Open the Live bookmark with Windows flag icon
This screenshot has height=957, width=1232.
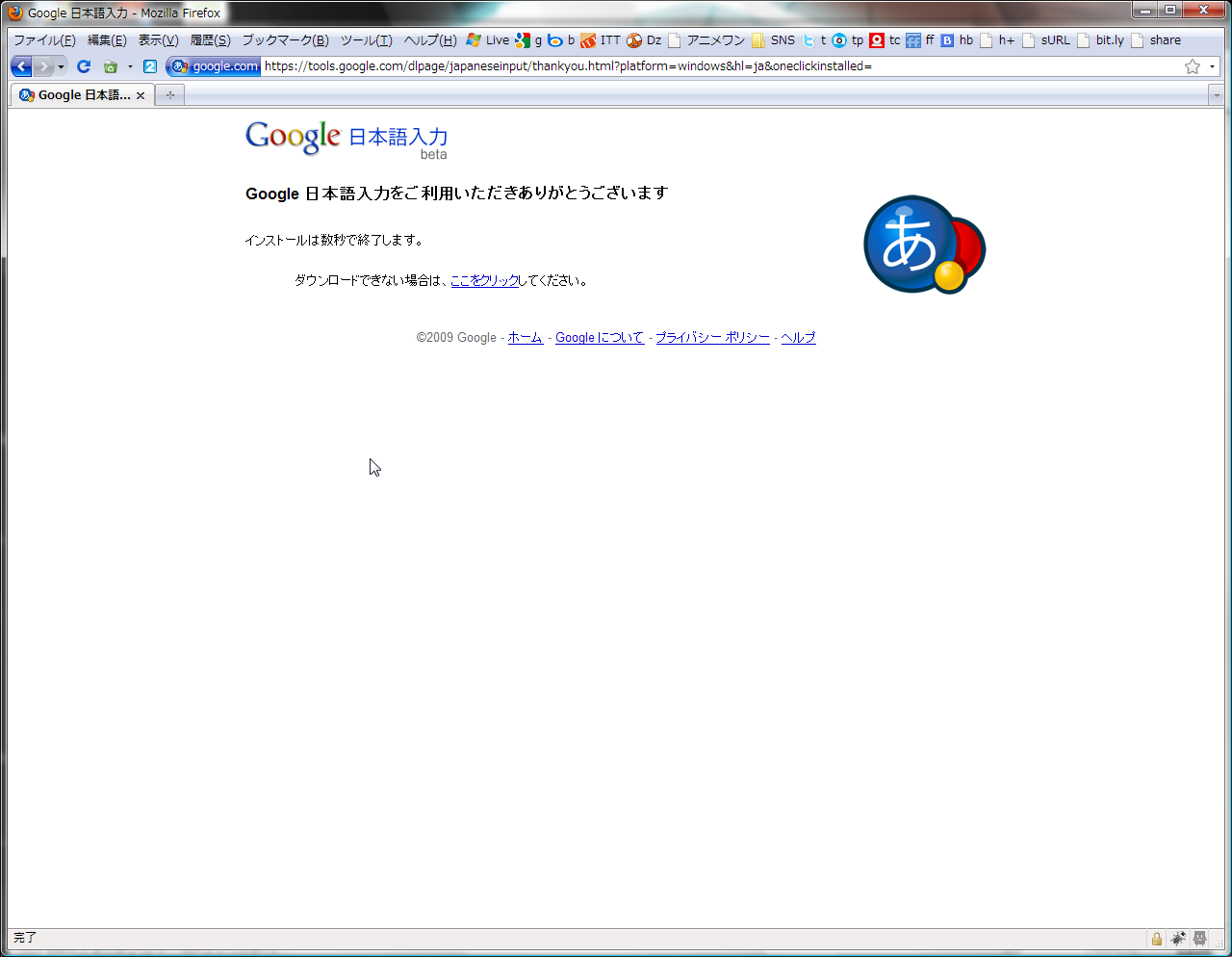(x=488, y=40)
